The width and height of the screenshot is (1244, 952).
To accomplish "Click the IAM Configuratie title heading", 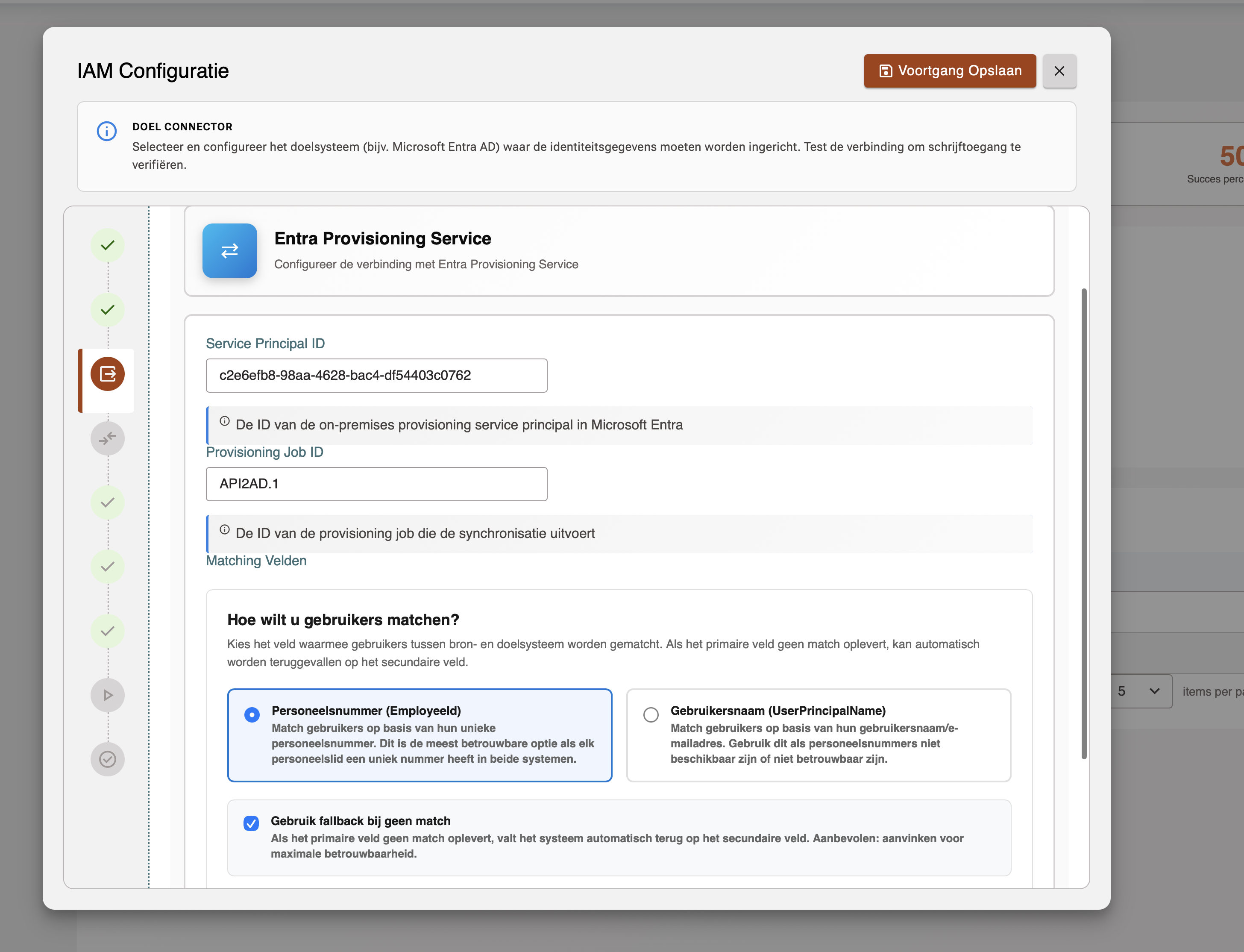I will tap(153, 70).
